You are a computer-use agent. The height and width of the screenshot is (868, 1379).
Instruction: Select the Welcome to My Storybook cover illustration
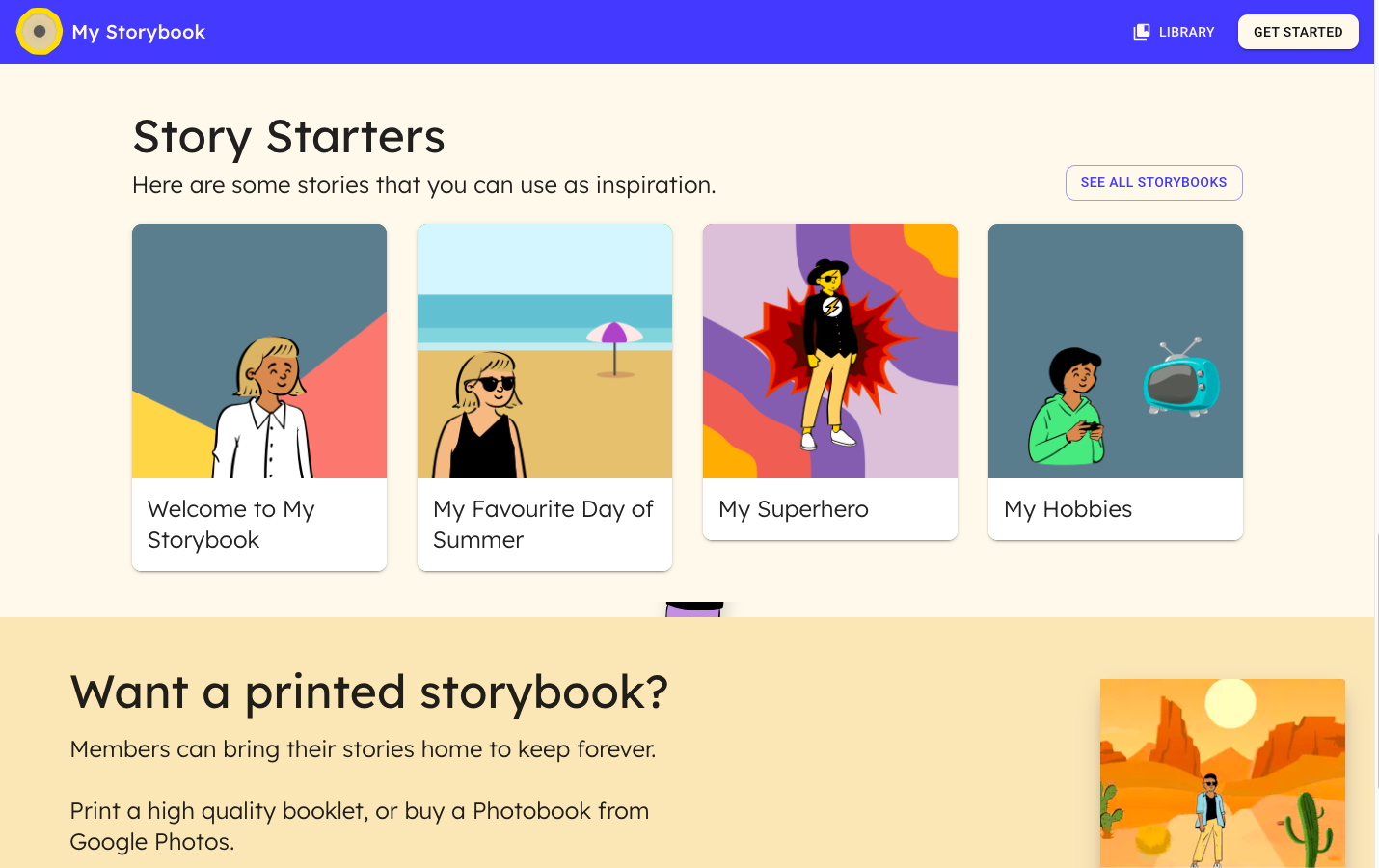pos(258,350)
